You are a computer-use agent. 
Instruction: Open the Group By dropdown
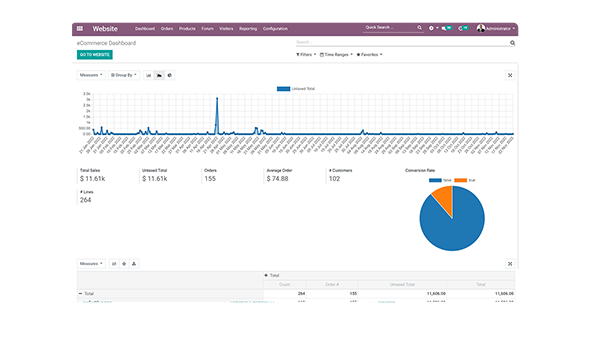pos(124,75)
